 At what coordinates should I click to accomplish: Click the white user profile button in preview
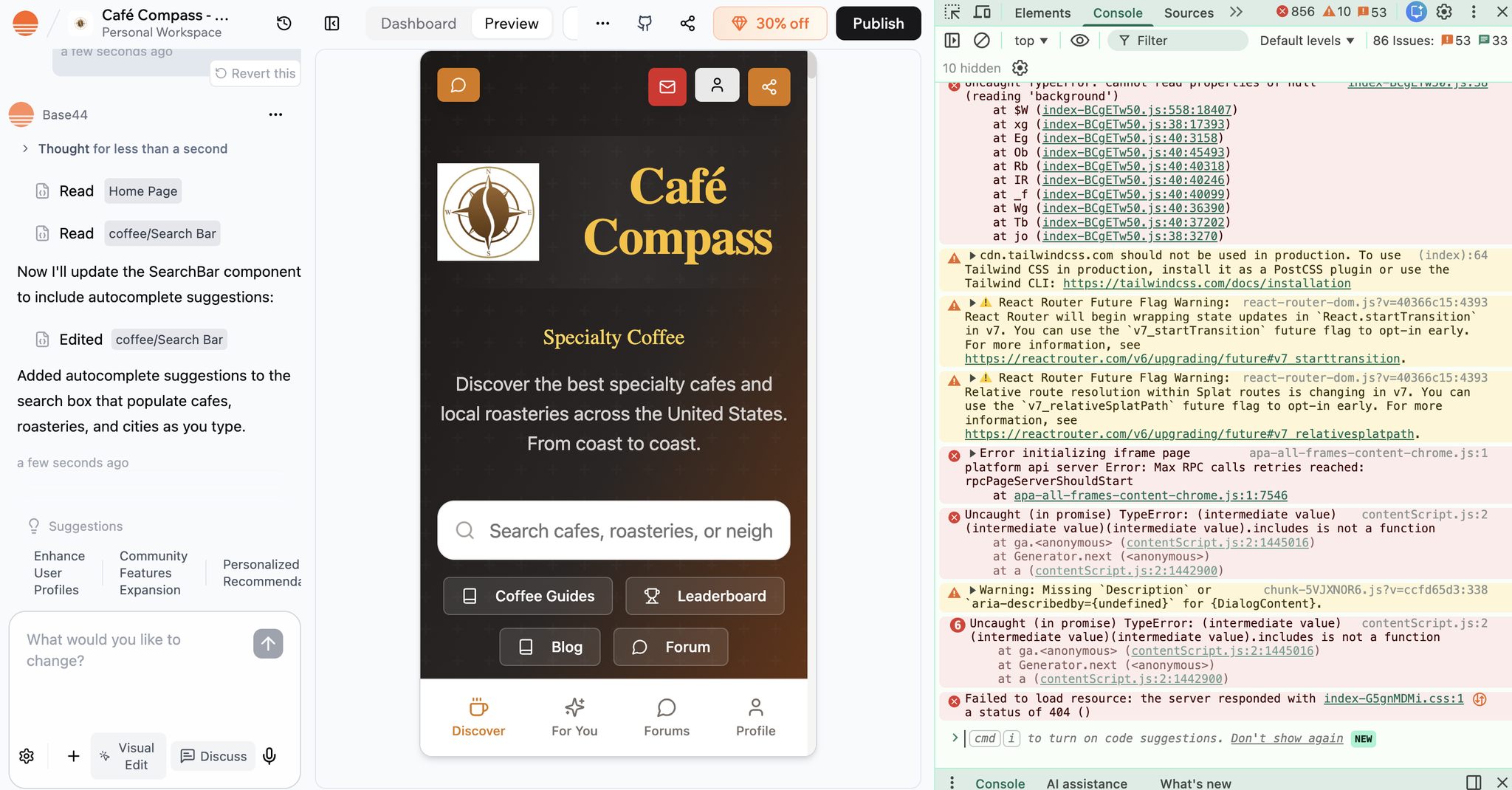pos(717,85)
